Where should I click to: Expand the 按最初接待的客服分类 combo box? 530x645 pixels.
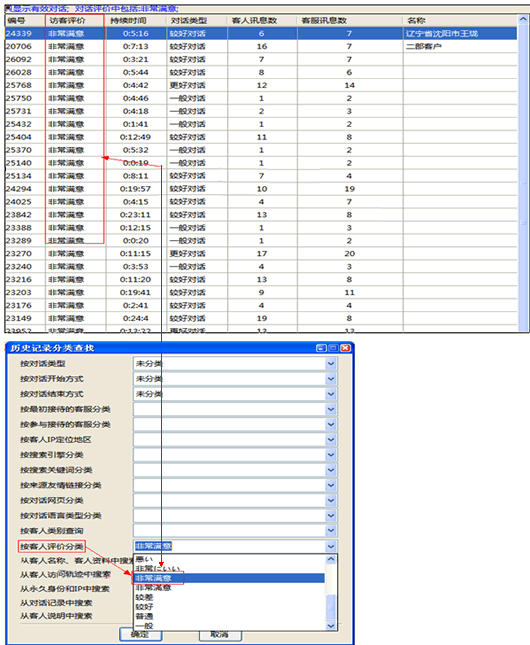coord(331,409)
